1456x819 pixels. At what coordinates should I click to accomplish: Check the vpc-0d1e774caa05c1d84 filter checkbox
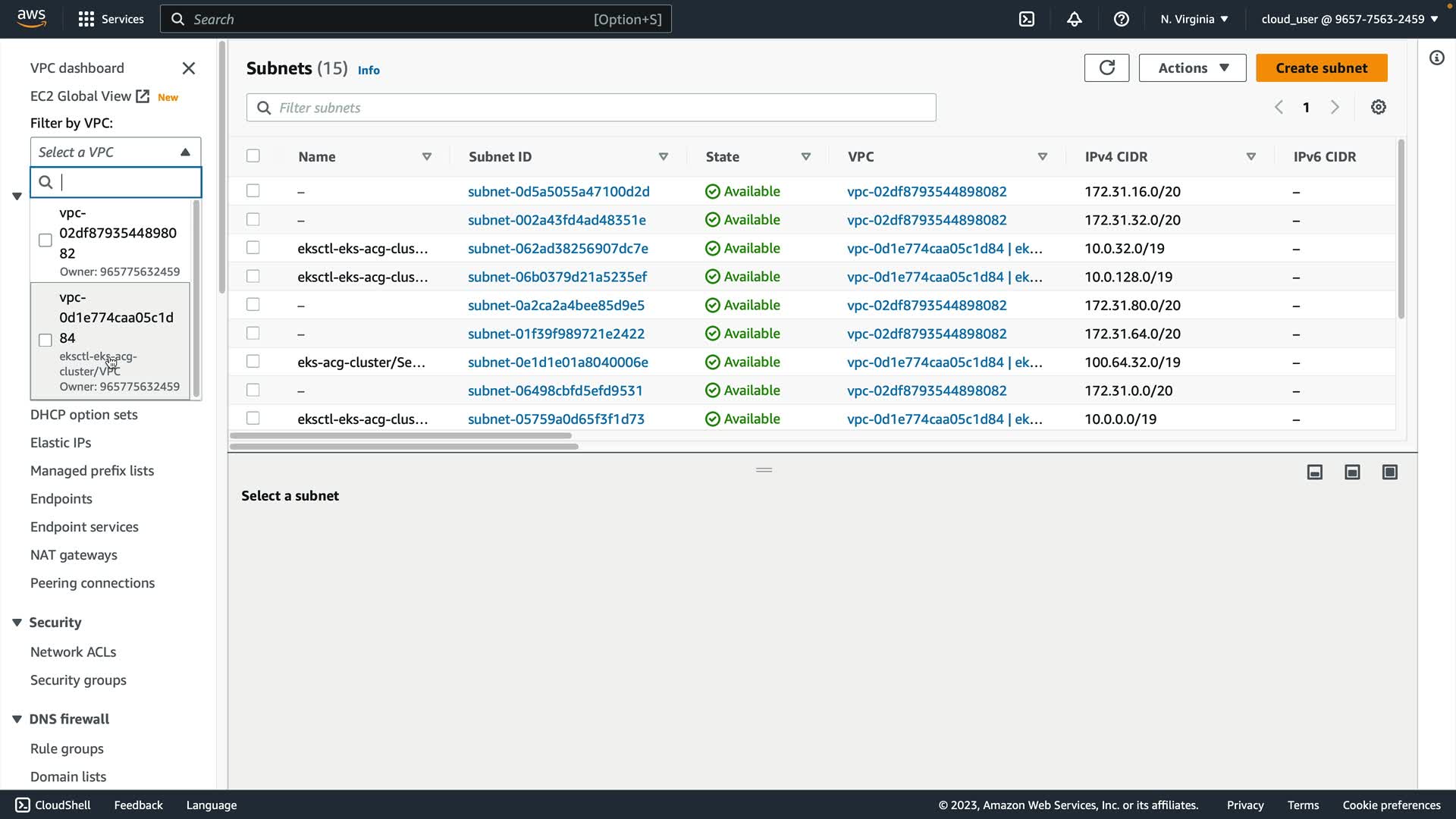coord(45,340)
